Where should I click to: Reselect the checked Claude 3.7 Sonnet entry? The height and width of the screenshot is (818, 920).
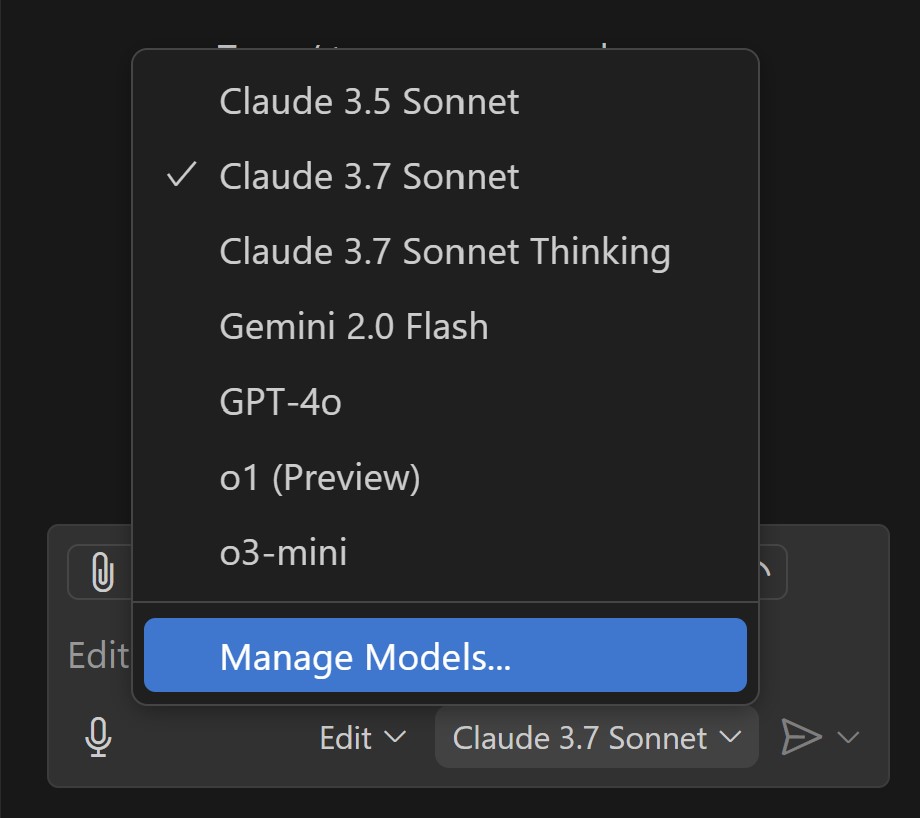coord(369,176)
